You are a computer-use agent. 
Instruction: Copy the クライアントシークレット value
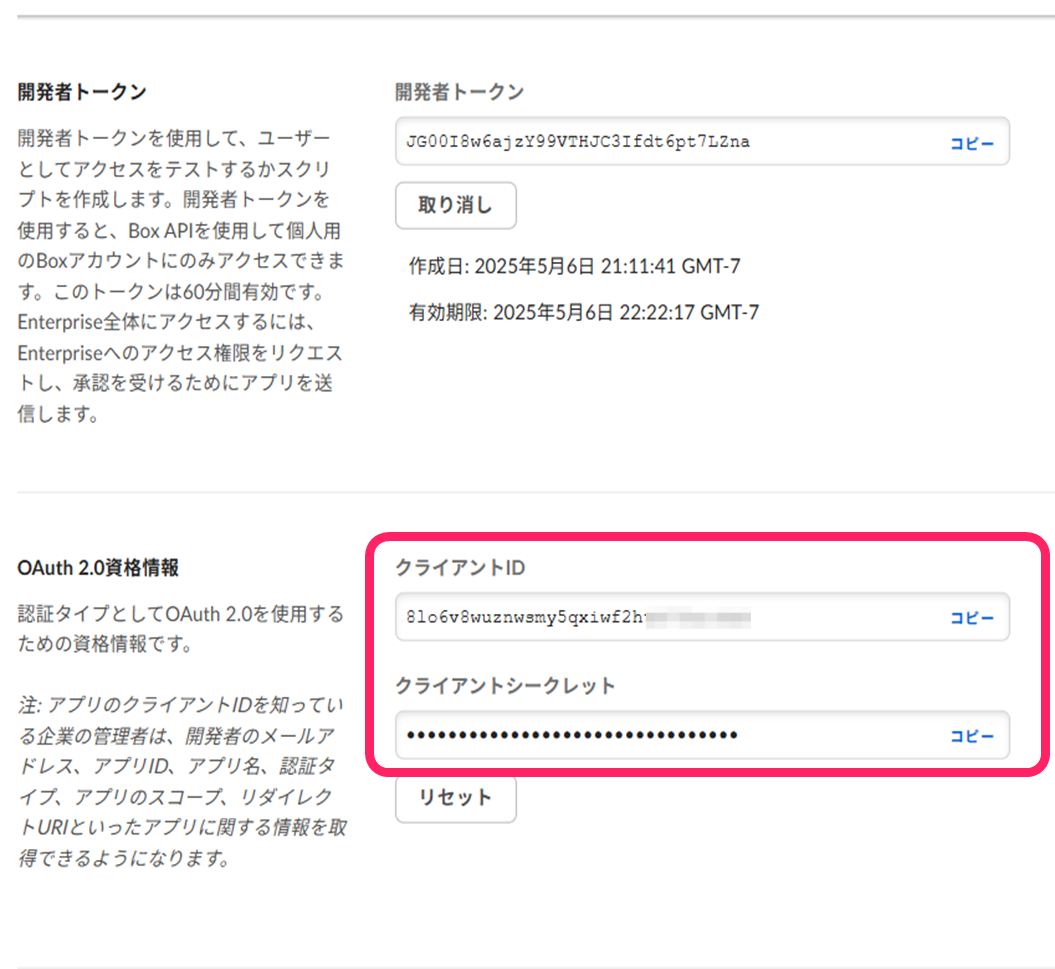point(972,736)
